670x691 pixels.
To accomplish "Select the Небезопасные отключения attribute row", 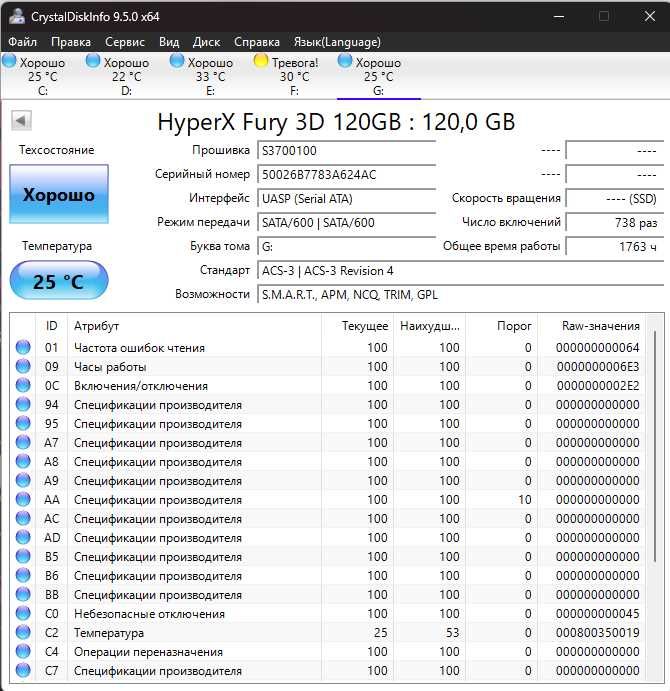I will click(327, 613).
